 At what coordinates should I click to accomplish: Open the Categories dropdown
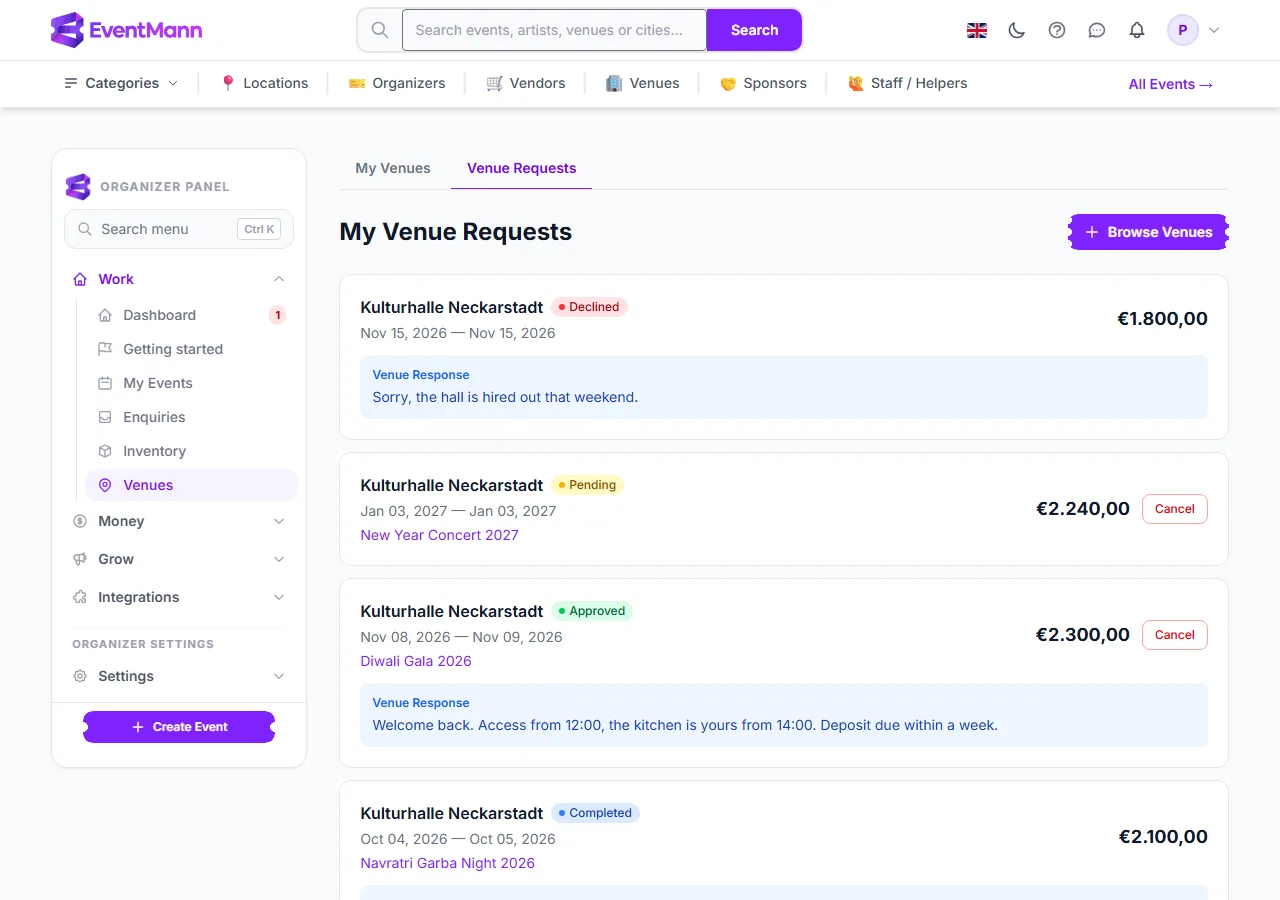(x=121, y=83)
